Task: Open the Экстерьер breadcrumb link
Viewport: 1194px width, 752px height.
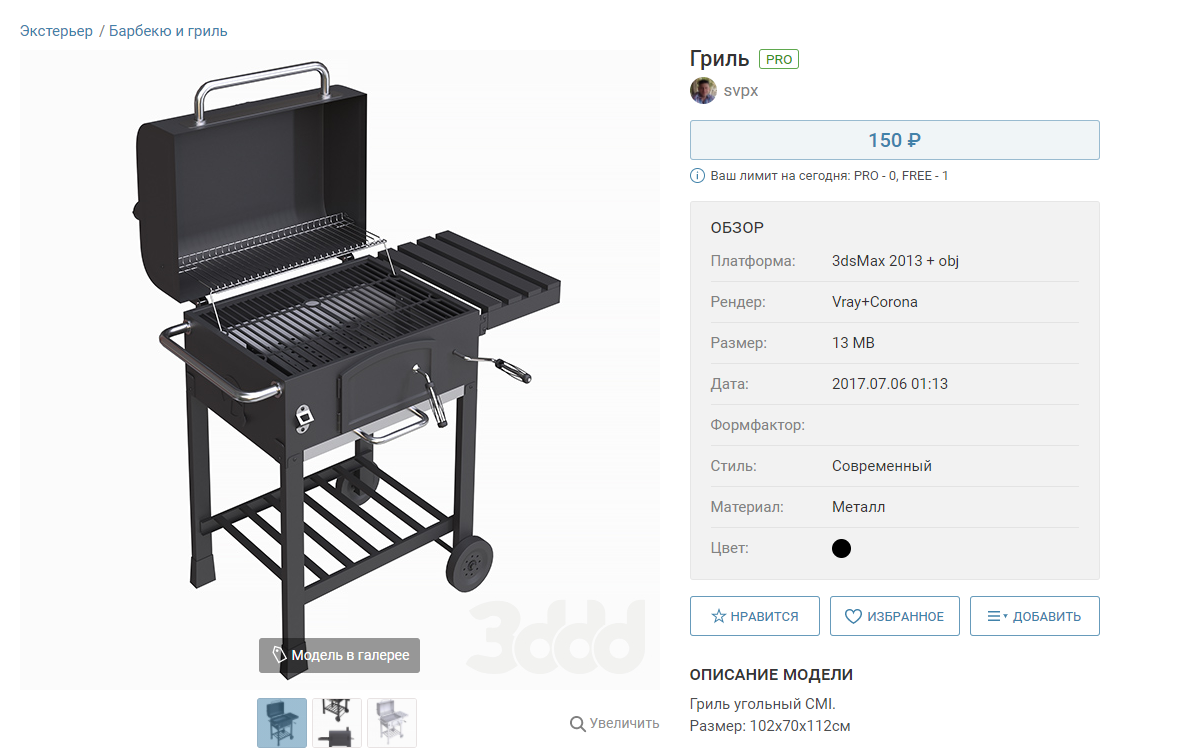Action: 56,31
